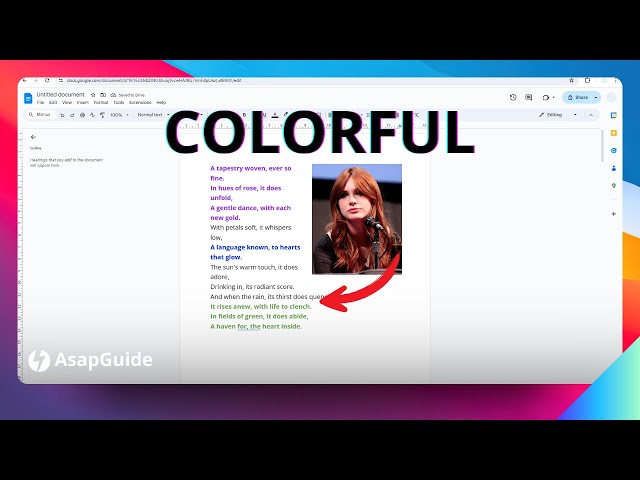
Task: Open the Insert menu
Action: [x=83, y=102]
